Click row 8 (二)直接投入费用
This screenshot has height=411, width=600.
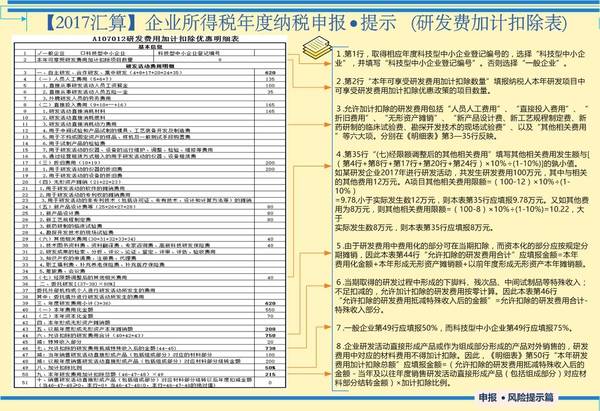[150, 104]
